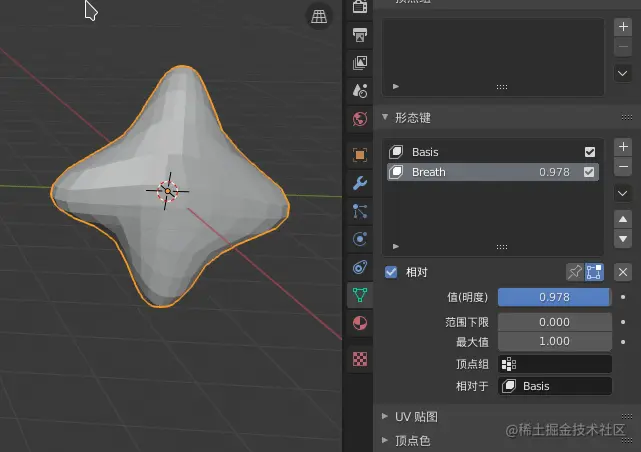Remove the selected shape key
641x452 pixels.
click(623, 167)
